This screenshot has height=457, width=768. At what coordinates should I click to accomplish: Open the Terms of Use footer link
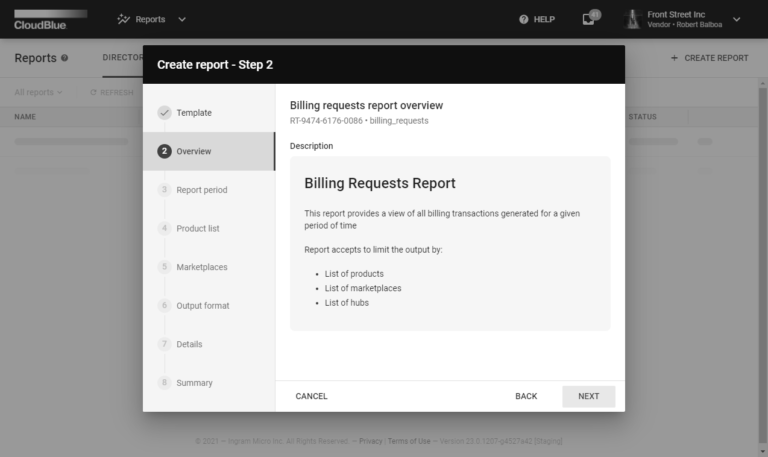(x=409, y=441)
